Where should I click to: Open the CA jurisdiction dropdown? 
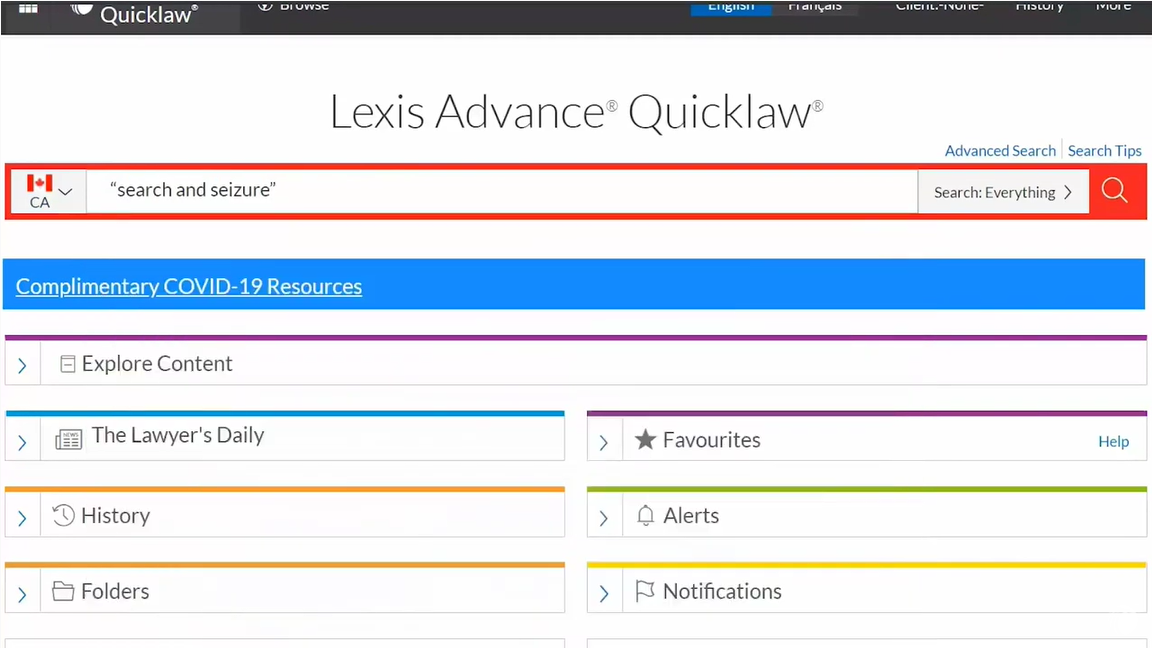(48, 191)
